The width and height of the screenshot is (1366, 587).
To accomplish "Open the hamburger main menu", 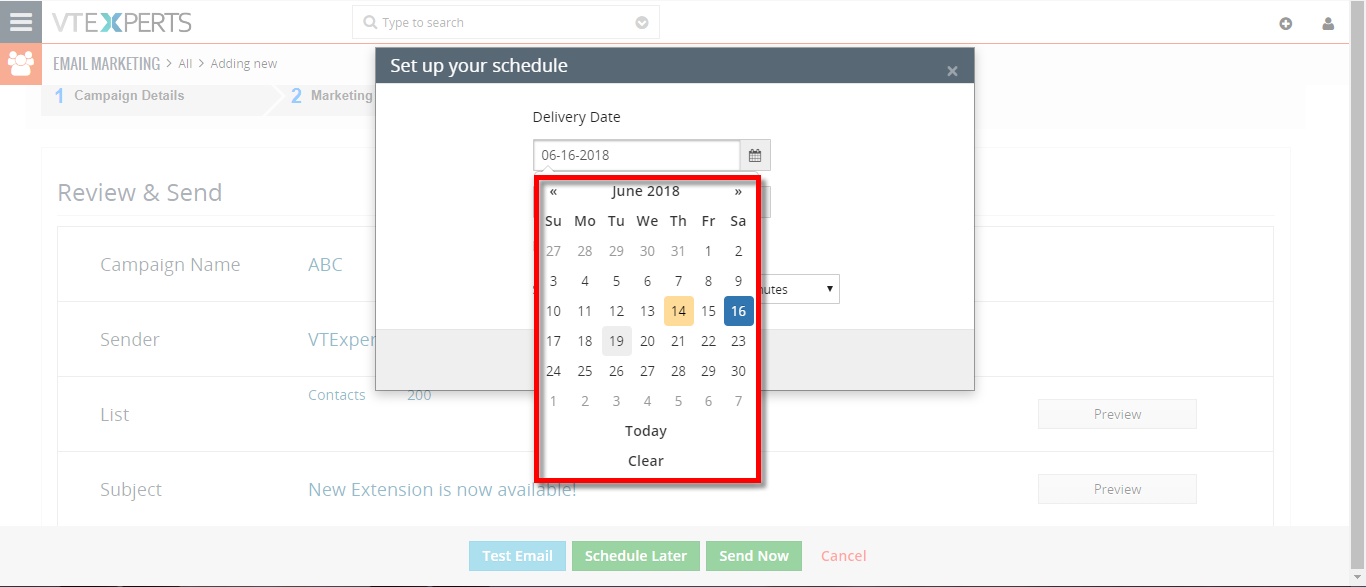I will pos(21,22).
